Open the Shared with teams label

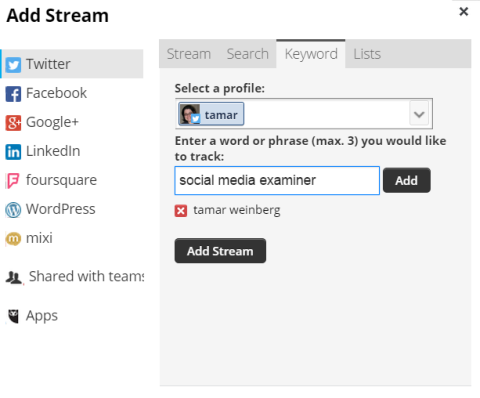[87, 276]
